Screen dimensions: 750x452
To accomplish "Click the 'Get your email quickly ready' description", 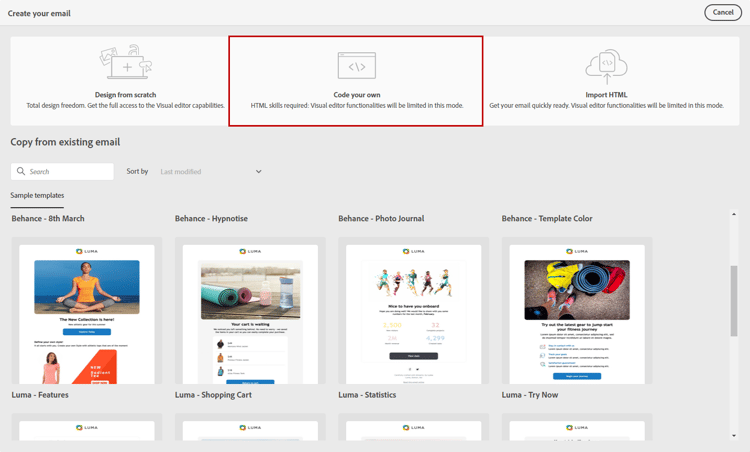I will coord(607,105).
